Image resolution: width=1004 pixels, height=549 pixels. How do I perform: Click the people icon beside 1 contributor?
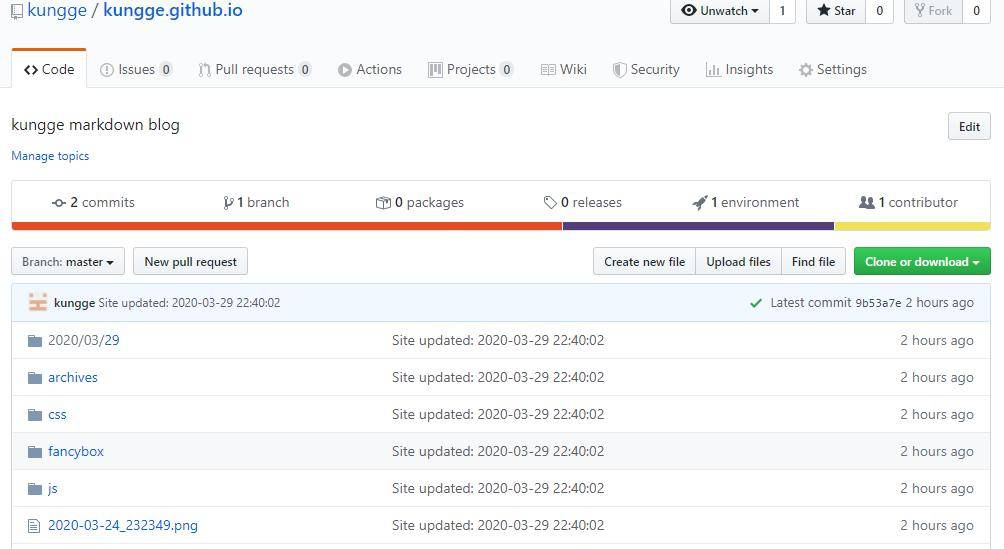866,202
